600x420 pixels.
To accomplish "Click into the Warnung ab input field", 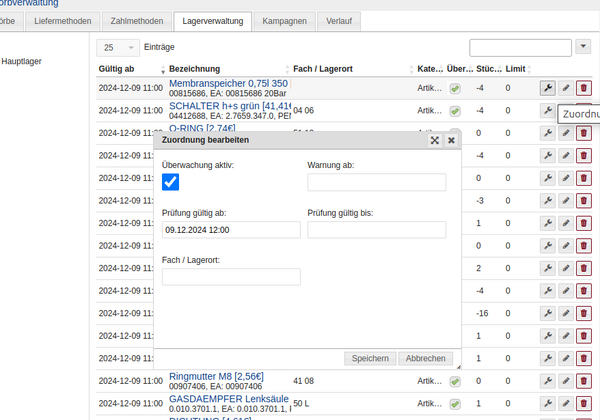I will (376, 182).
